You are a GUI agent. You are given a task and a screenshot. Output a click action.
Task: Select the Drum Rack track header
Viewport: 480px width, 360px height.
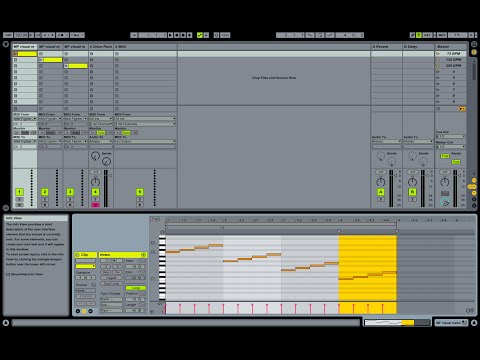coord(101,47)
